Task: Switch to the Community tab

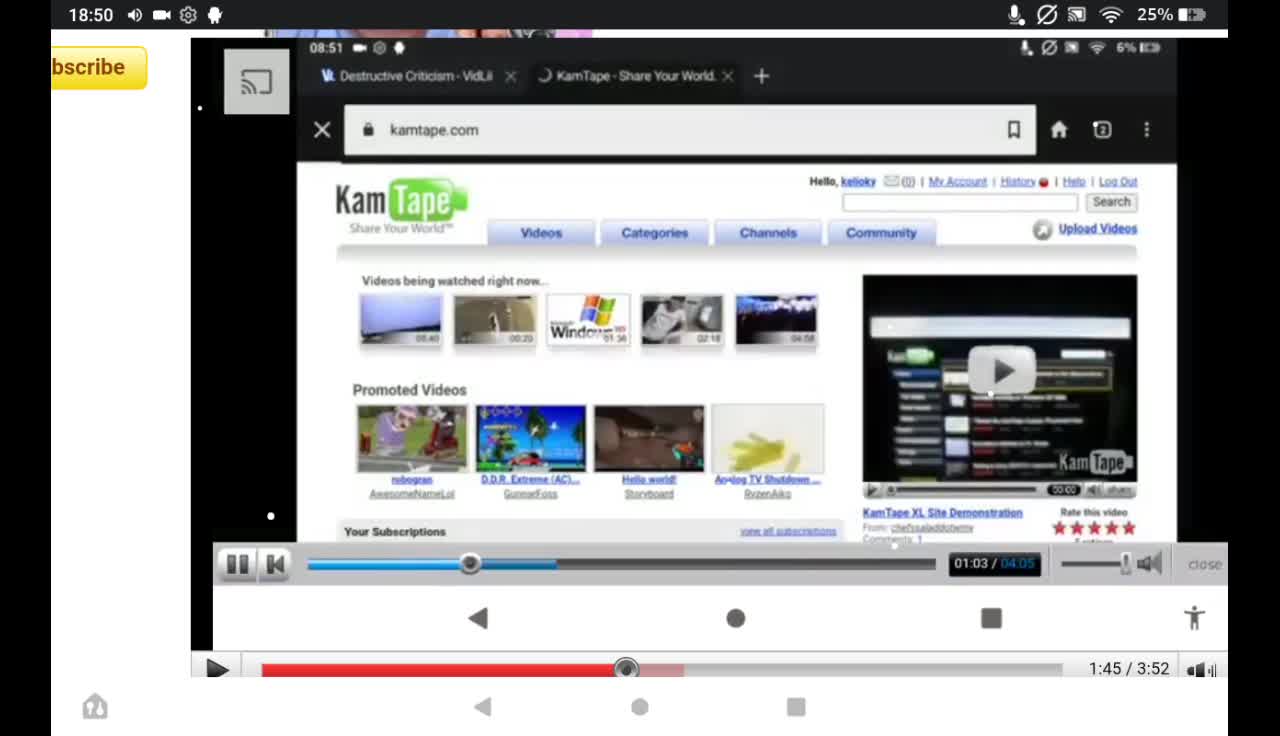Action: (x=881, y=233)
